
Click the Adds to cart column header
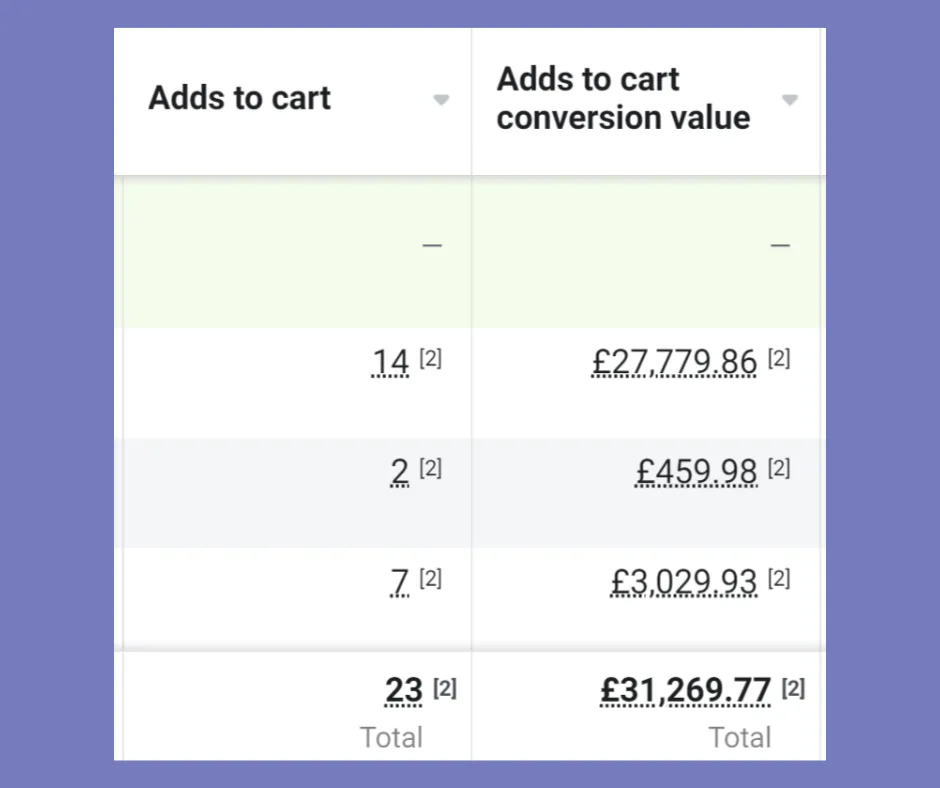(240, 98)
